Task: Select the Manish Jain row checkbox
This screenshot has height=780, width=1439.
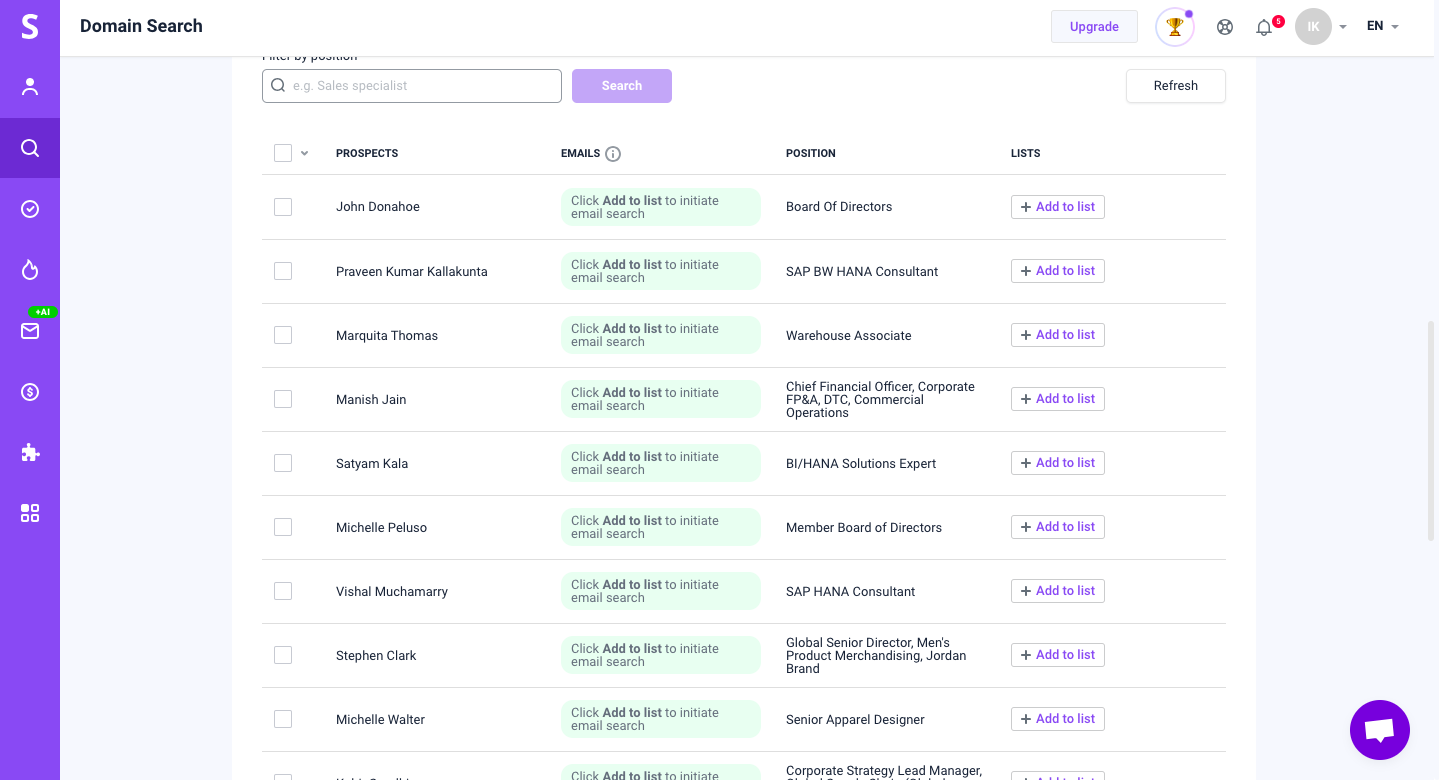Action: [283, 399]
